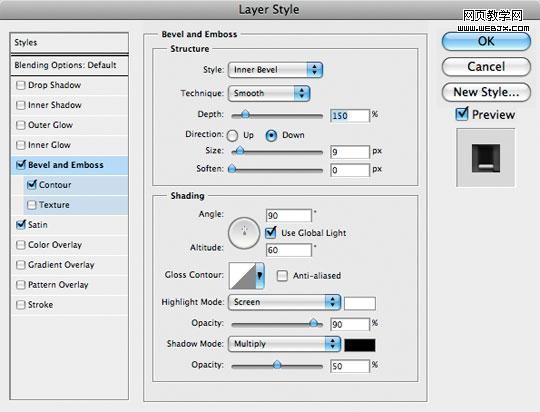The image size is (540, 412).
Task: Enable the Anti-aliased checkbox
Action: pyautogui.click(x=282, y=276)
